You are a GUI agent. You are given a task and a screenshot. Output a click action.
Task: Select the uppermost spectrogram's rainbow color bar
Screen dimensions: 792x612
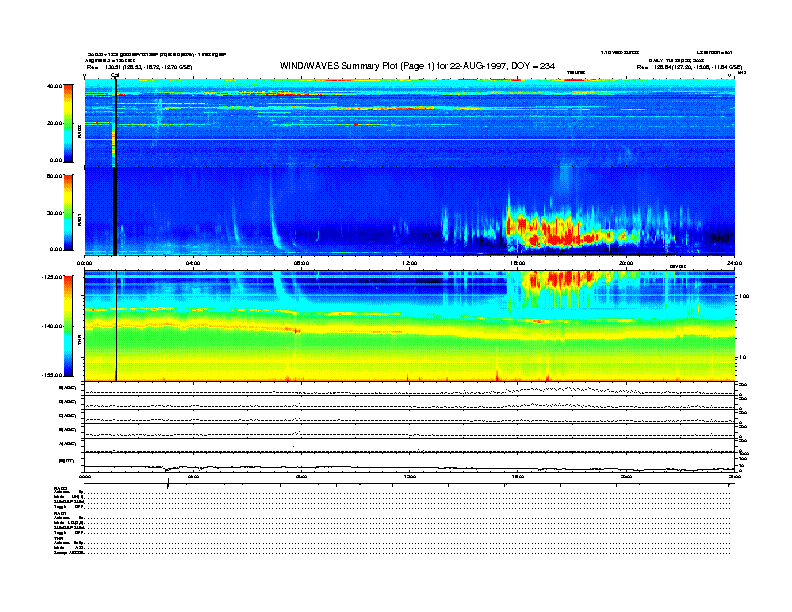click(68, 124)
